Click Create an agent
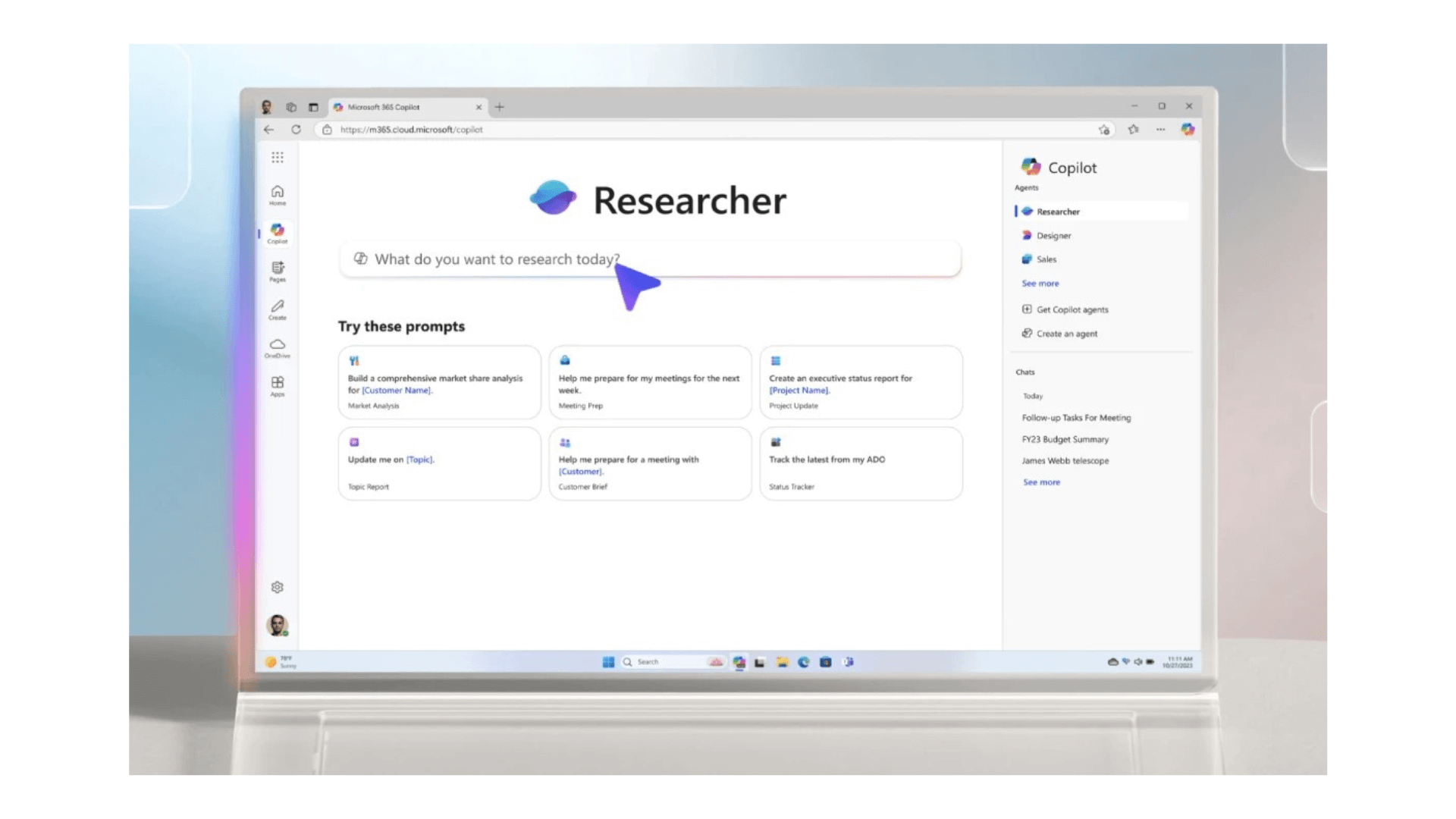This screenshot has width=1456, height=819. coord(1066,334)
